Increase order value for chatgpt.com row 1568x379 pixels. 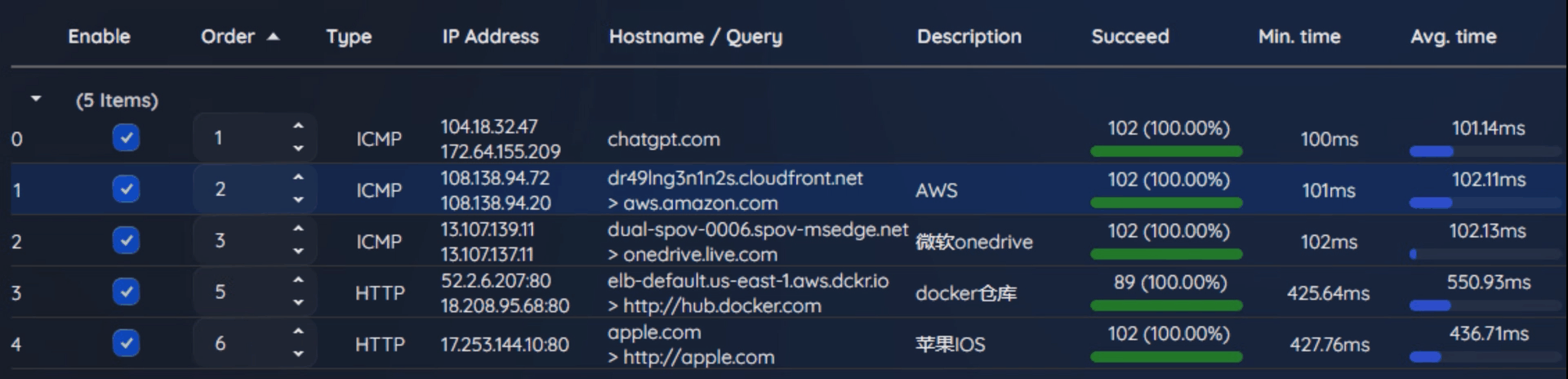(x=298, y=127)
